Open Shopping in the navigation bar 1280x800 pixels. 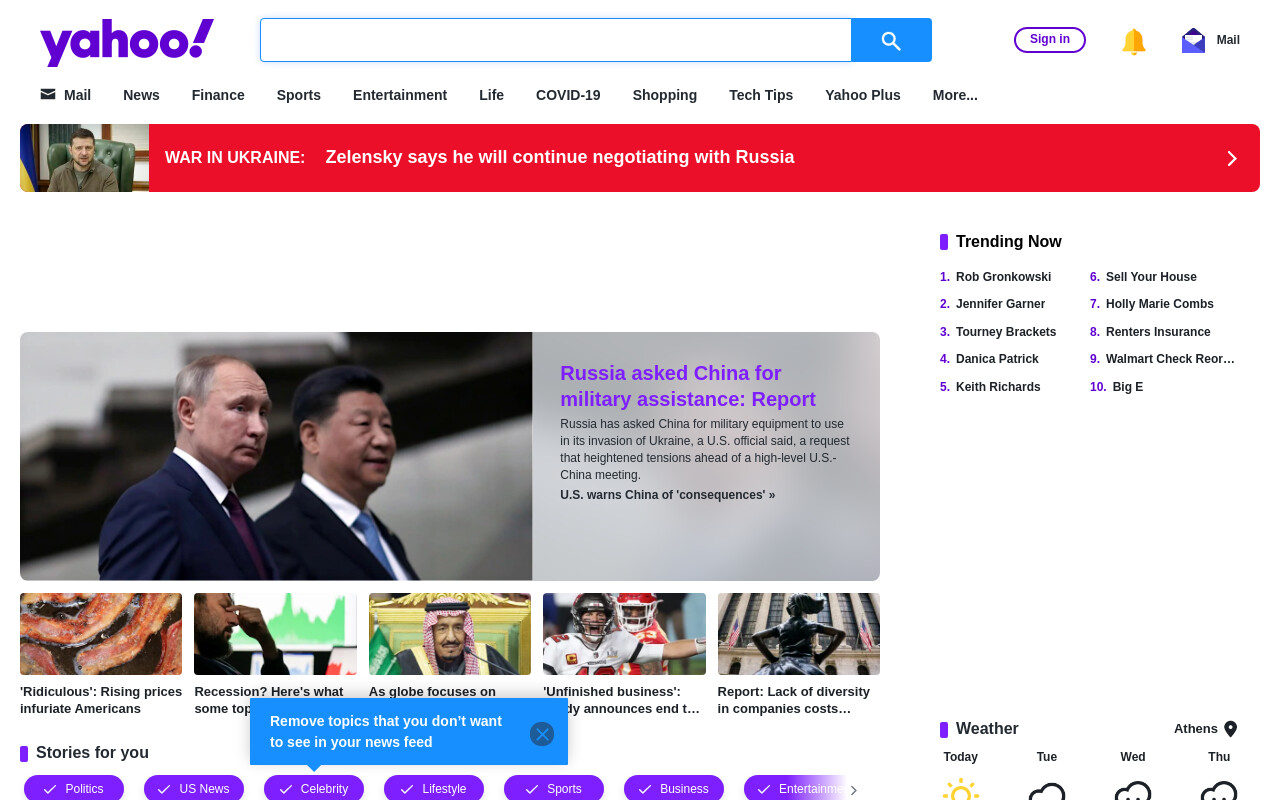tap(665, 95)
